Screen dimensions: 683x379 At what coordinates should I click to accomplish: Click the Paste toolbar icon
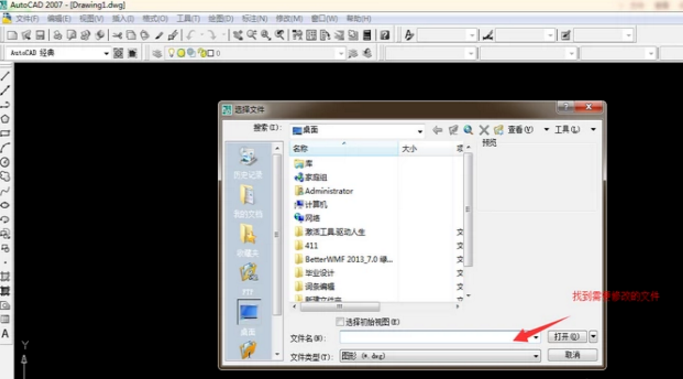[145, 35]
